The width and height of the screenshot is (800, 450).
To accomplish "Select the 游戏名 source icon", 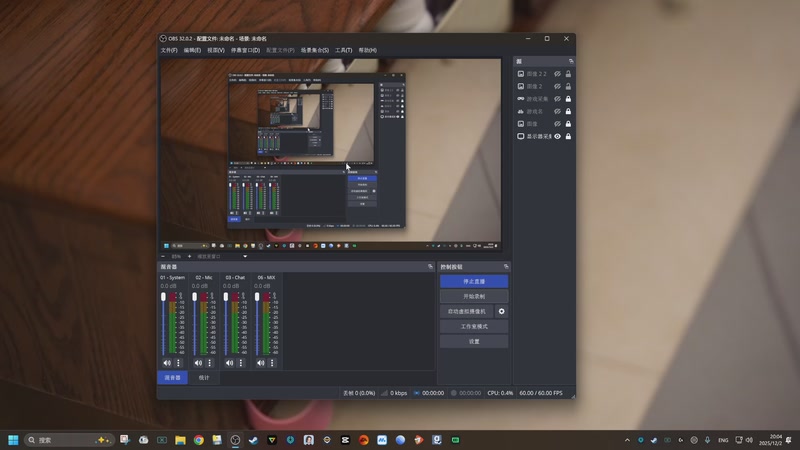I will tap(520, 111).
